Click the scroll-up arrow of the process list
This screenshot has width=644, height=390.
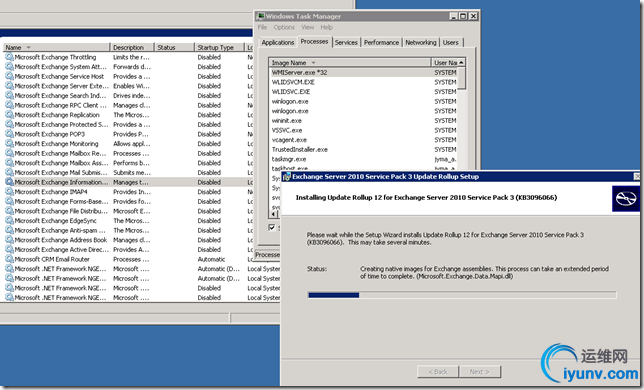point(462,62)
